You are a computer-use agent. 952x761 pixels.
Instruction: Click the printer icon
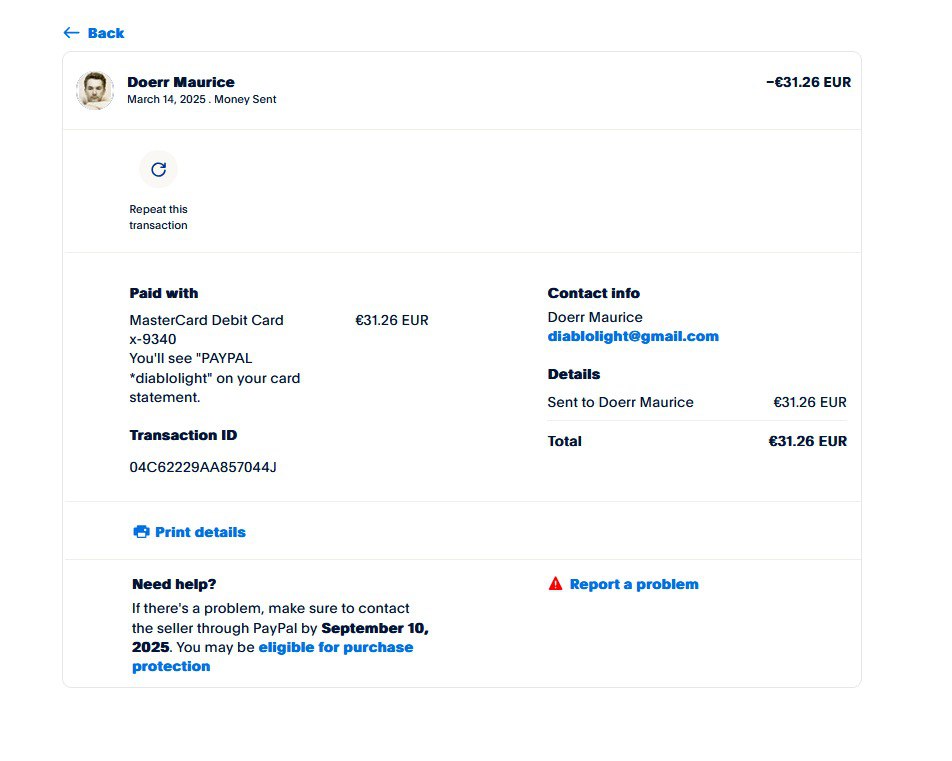point(141,532)
